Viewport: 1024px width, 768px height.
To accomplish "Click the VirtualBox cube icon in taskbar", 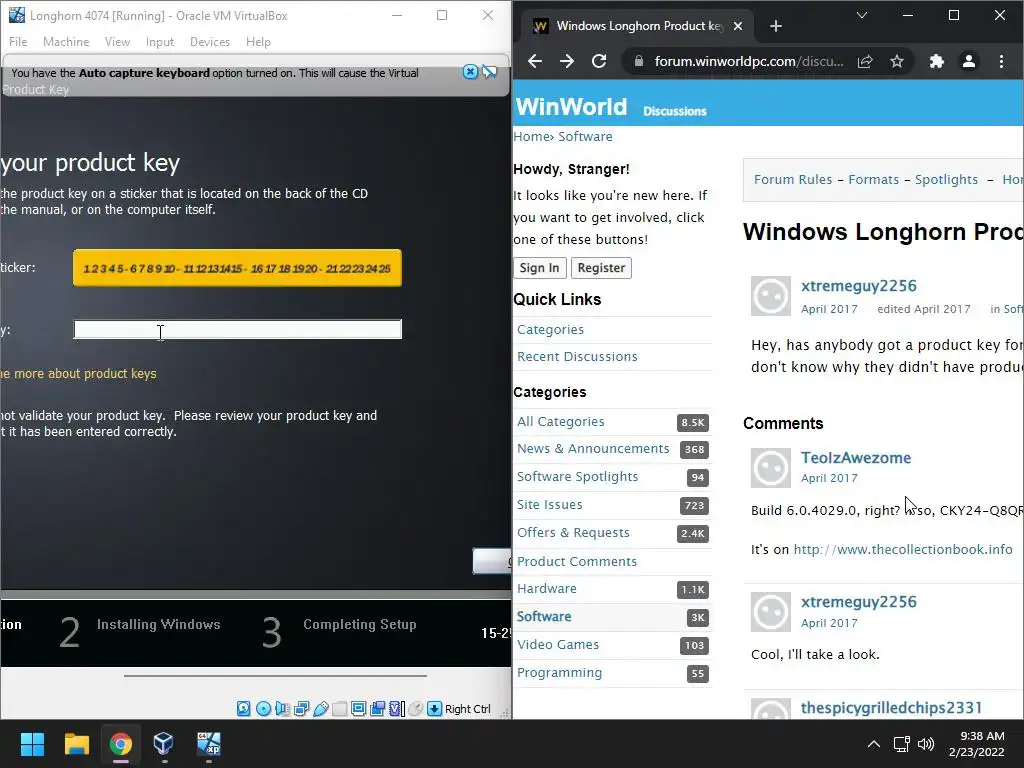I will 163,744.
